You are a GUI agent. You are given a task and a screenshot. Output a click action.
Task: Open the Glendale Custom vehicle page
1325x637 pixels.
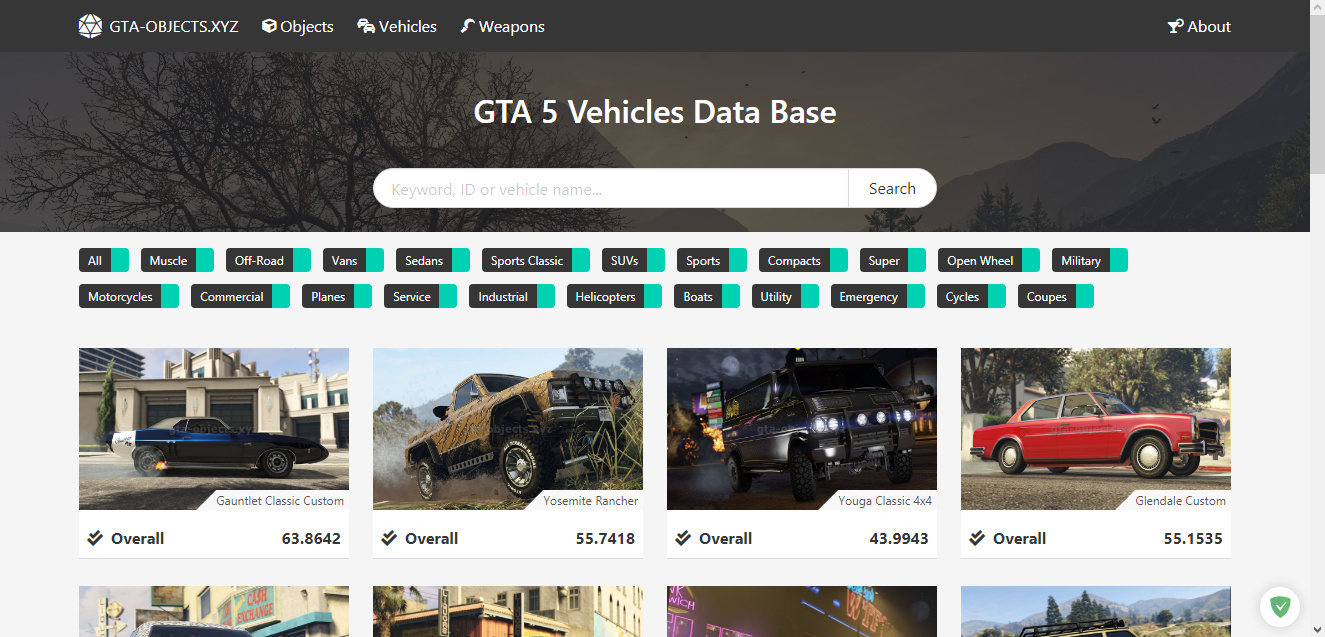pyautogui.click(x=1095, y=429)
